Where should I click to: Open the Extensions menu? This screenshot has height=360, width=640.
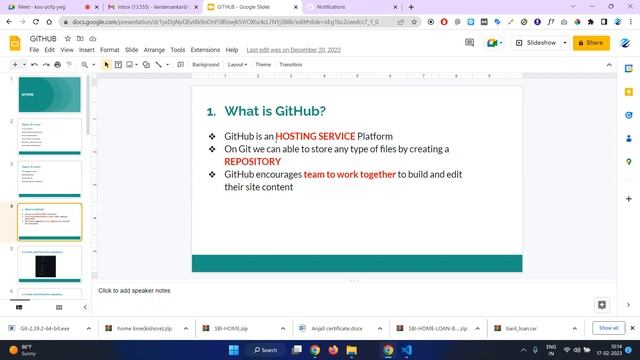pos(205,50)
